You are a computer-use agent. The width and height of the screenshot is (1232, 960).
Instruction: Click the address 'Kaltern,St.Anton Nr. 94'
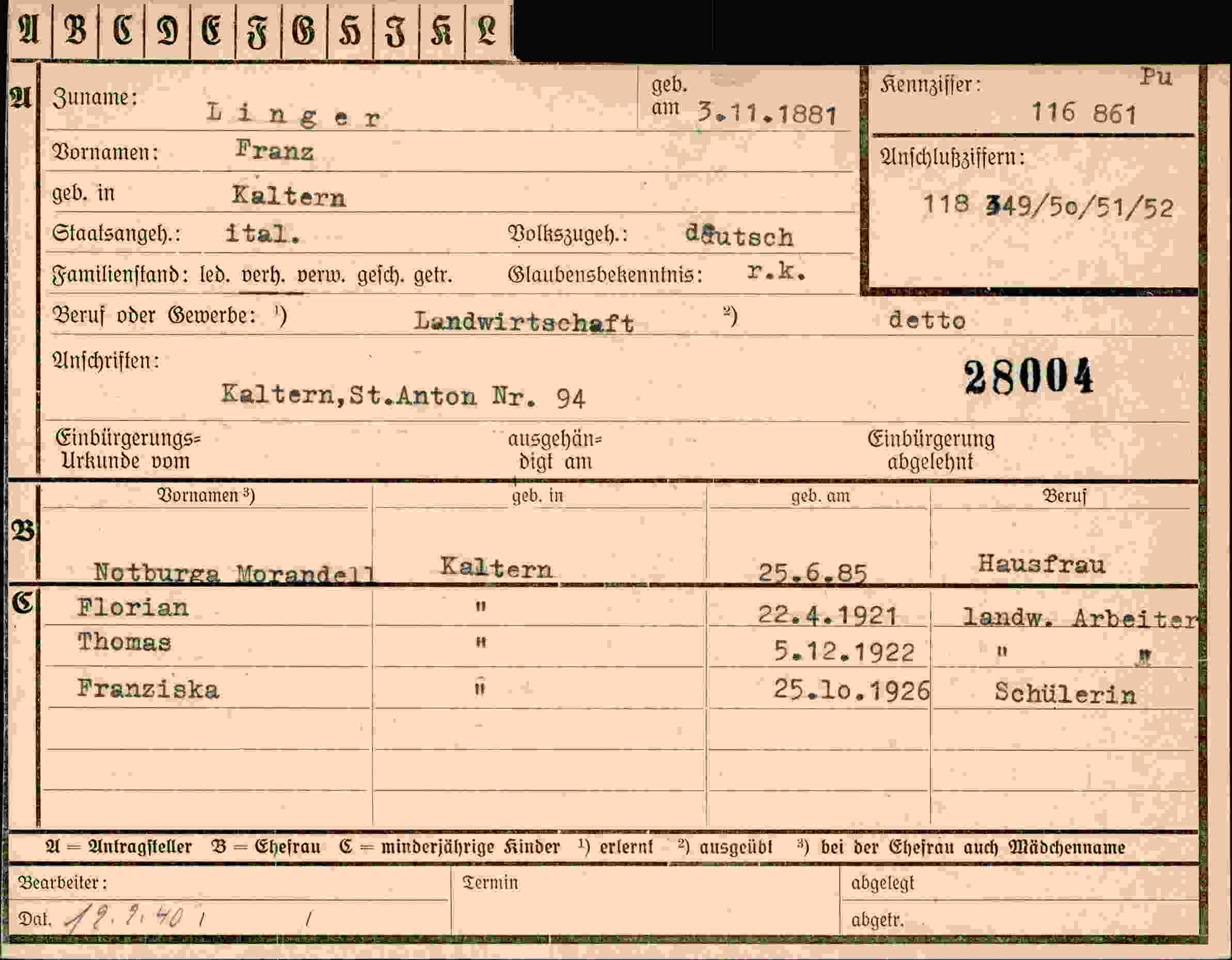pyautogui.click(x=403, y=396)
